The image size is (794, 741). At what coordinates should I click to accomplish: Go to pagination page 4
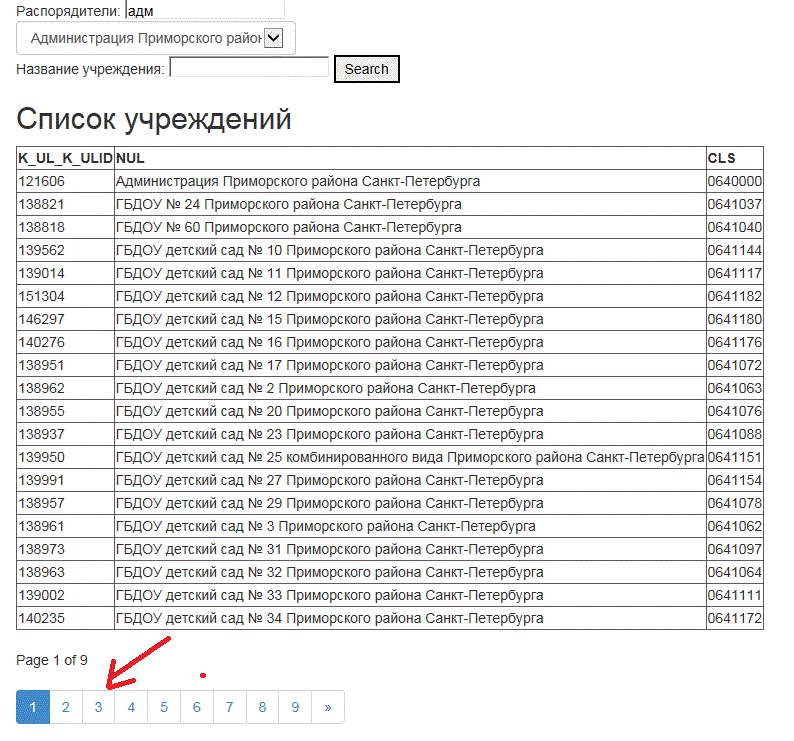tap(131, 707)
